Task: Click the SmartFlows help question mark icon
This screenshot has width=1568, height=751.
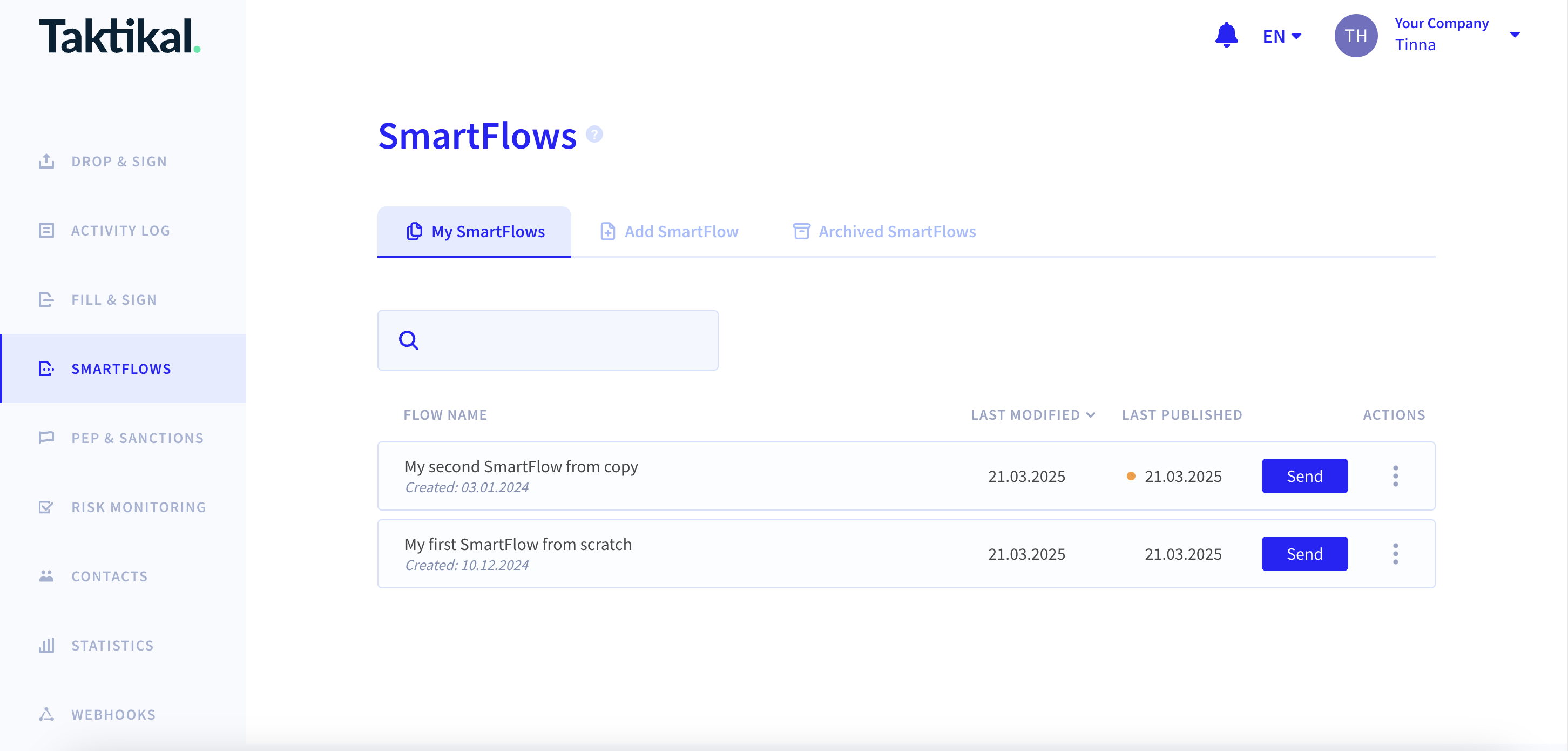Action: pyautogui.click(x=594, y=134)
